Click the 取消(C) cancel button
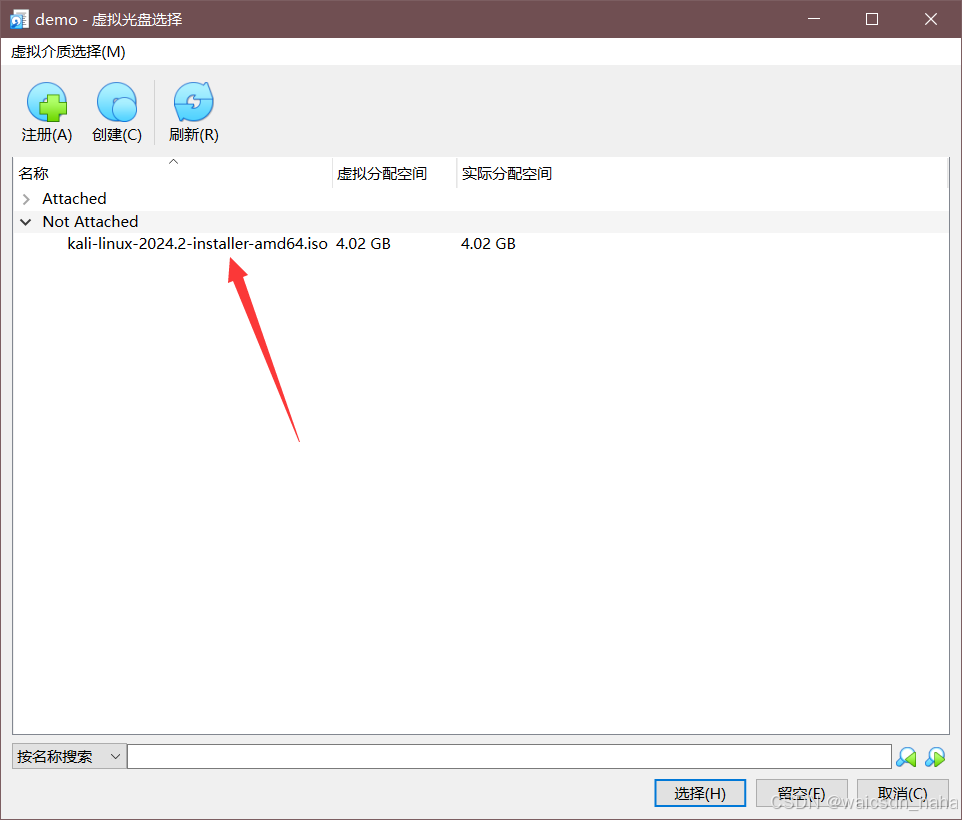This screenshot has width=962, height=820. click(902, 794)
